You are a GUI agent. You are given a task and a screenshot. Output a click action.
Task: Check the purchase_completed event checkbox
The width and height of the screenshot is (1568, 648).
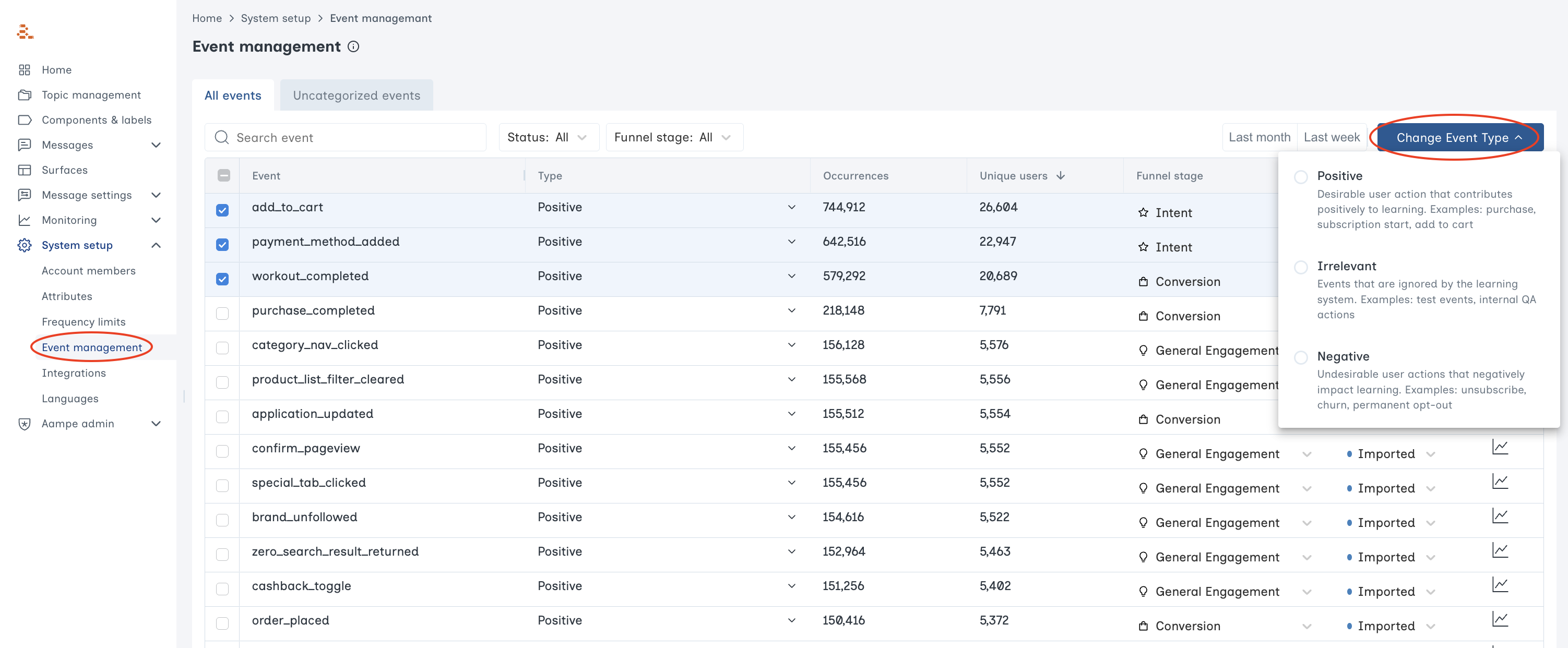click(x=222, y=314)
